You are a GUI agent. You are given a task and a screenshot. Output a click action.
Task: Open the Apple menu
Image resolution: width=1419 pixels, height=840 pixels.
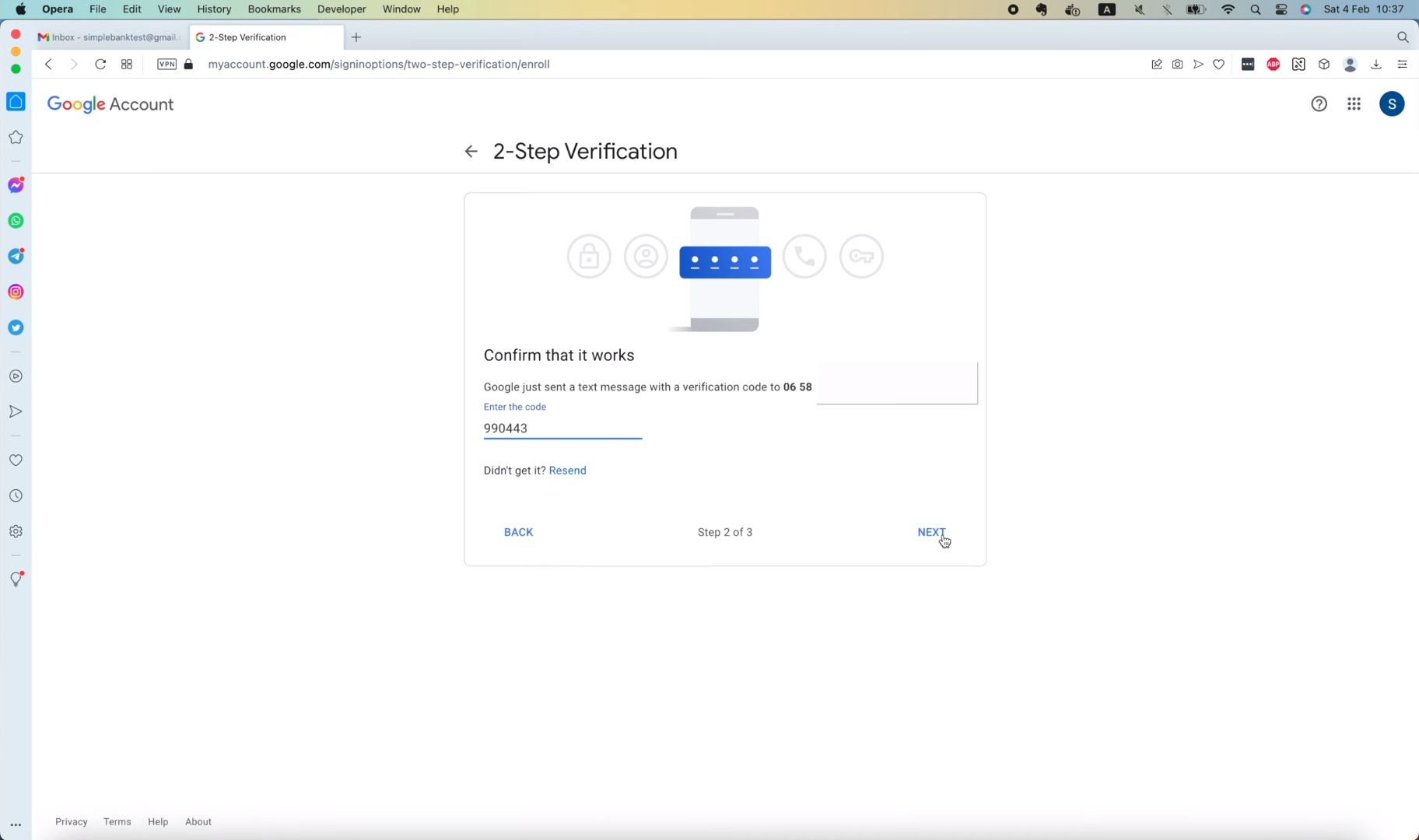pos(21,9)
